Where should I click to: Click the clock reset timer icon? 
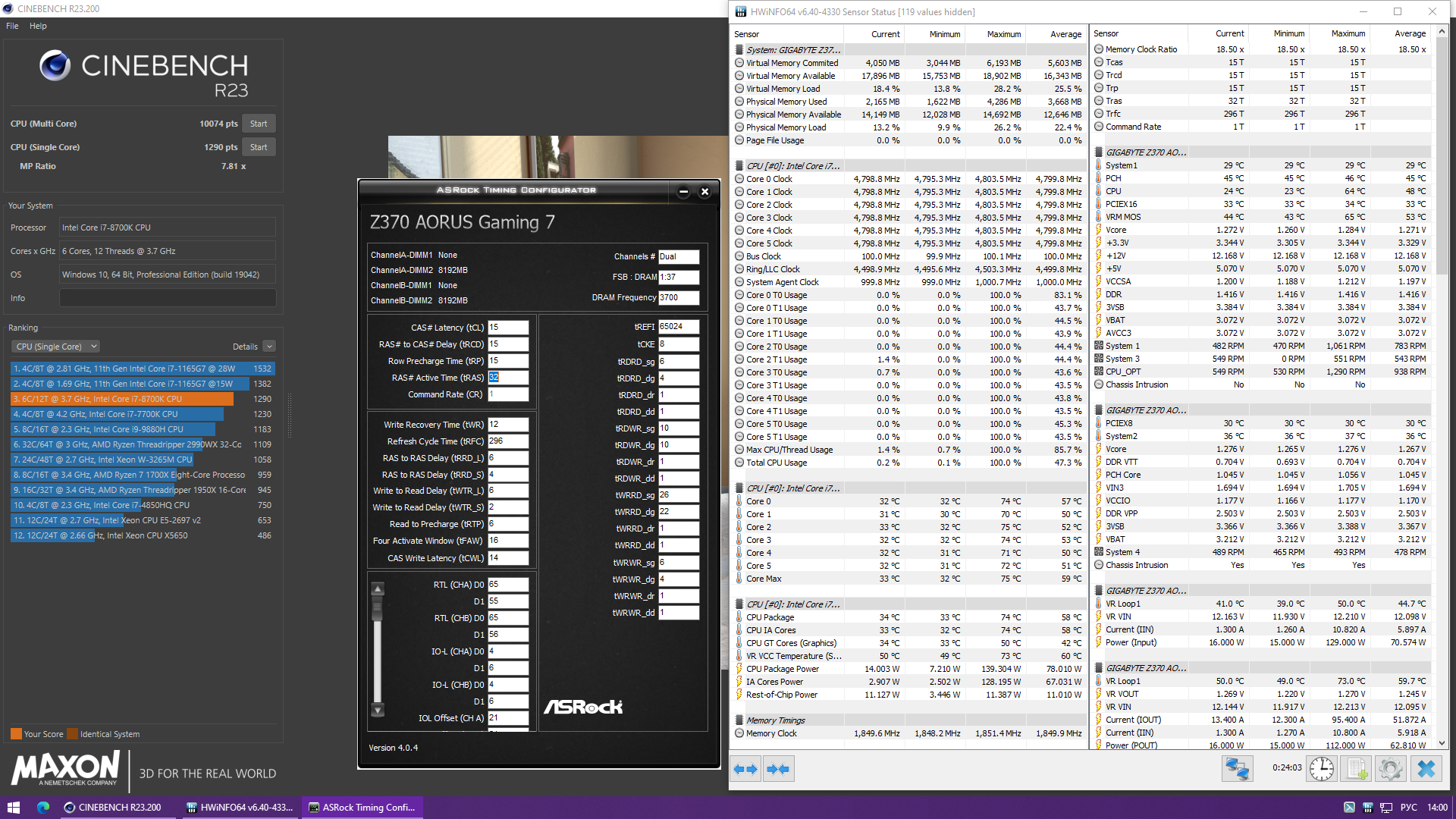pos(1322,769)
